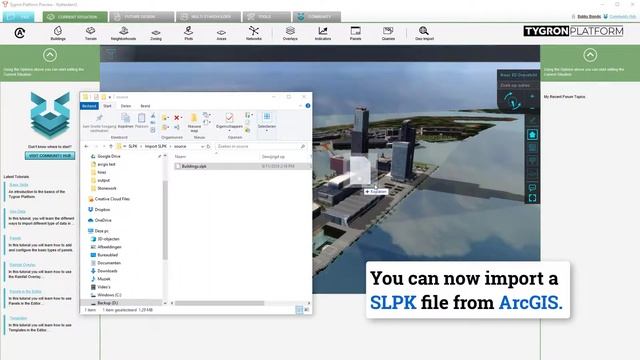The width and height of the screenshot is (640, 360).
Task: Select Google Drive in navigation pane
Action: coord(109,156)
